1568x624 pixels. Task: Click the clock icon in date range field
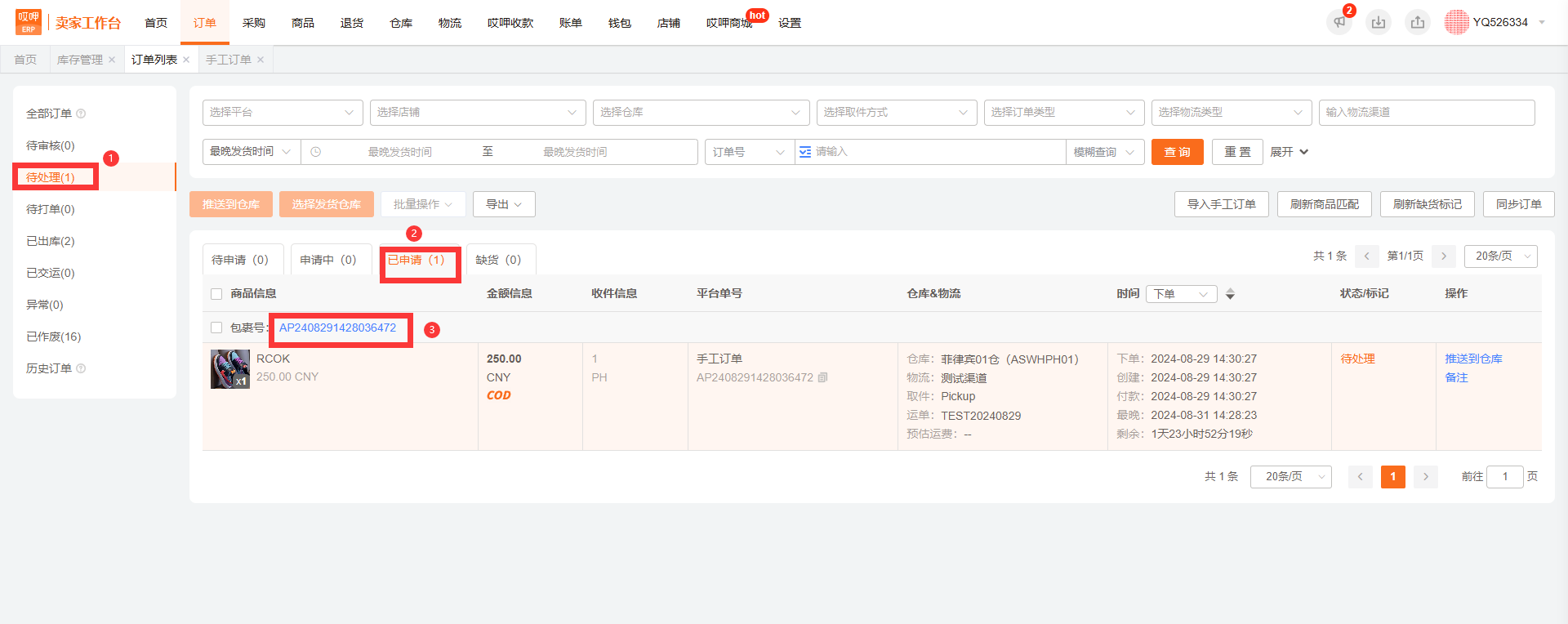point(316,152)
